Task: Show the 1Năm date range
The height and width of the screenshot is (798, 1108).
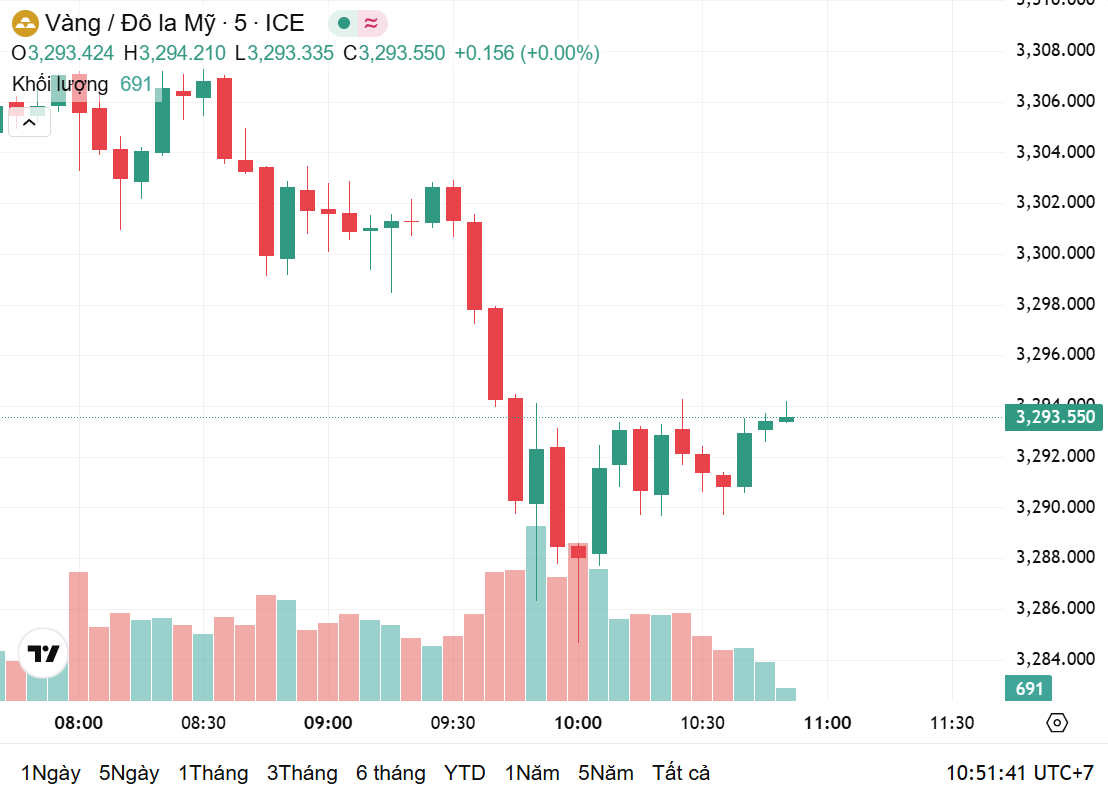Action: (x=530, y=773)
